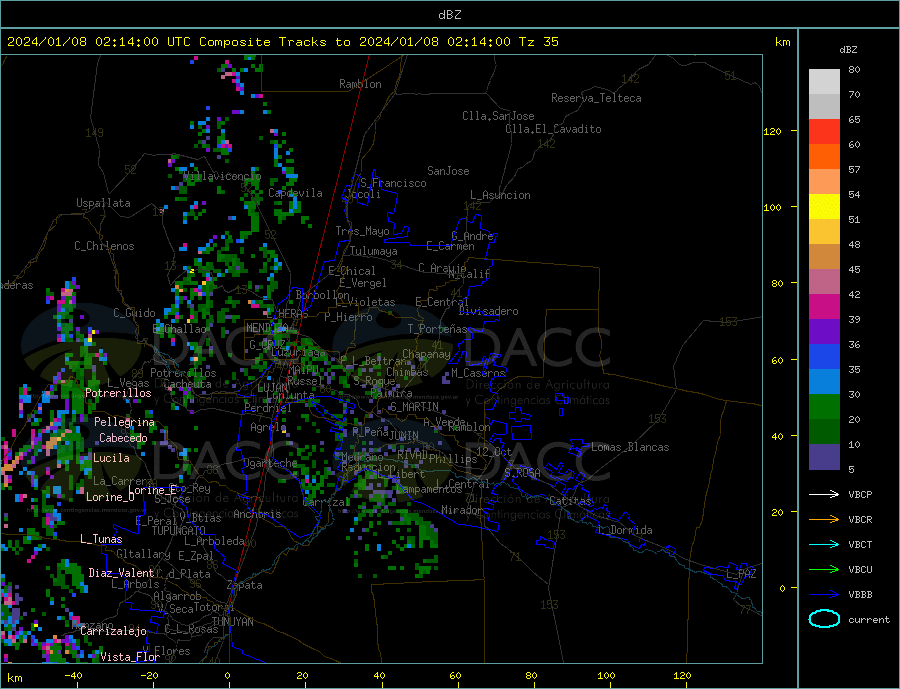
Task: Click the Cabecedo label
Action: 123,438
